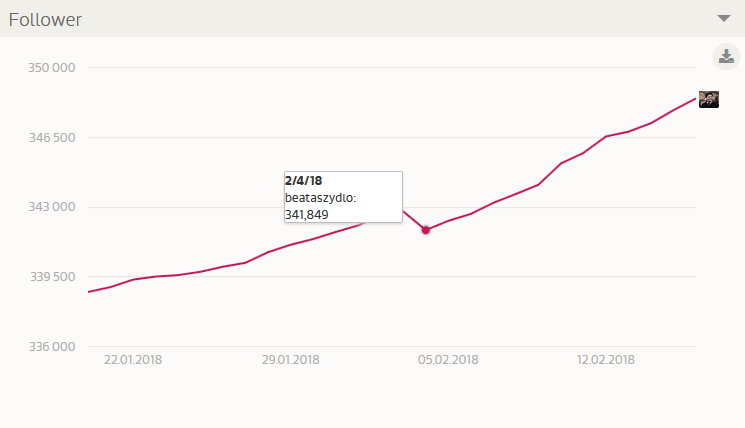Click the 350 000 y-axis label
The image size is (745, 428).
51,68
